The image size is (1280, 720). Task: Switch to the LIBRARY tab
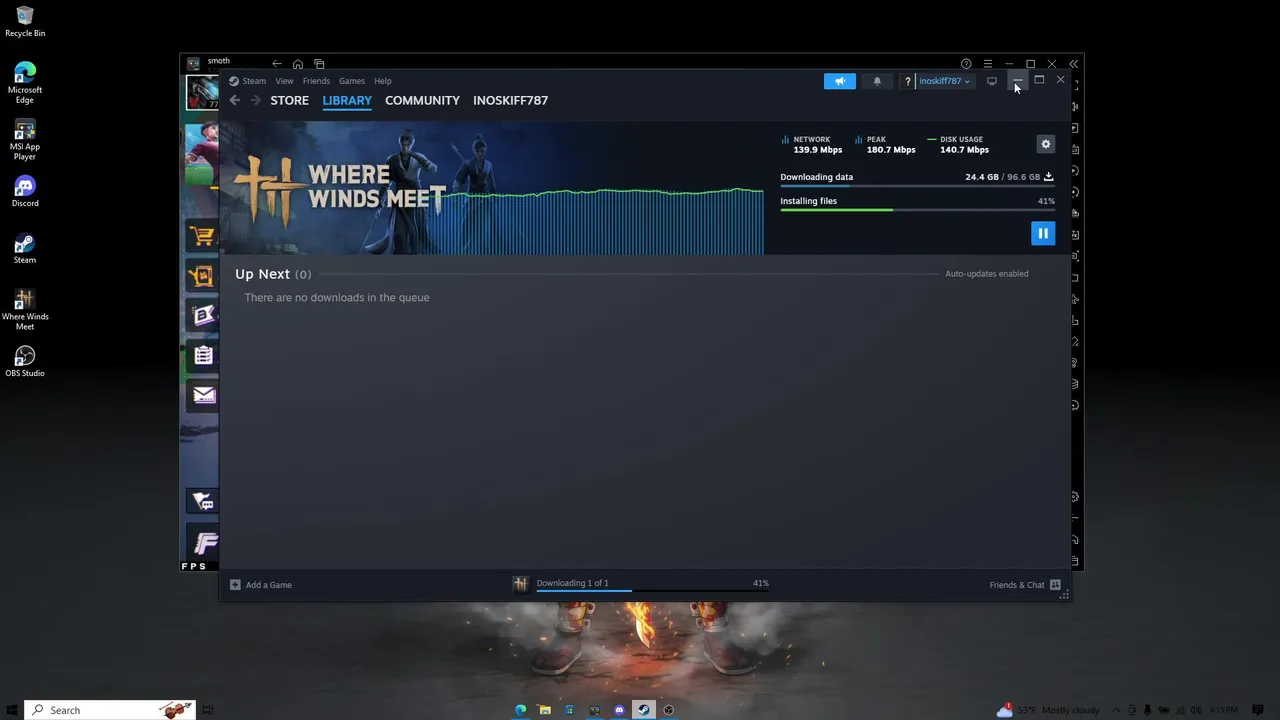pos(347,100)
